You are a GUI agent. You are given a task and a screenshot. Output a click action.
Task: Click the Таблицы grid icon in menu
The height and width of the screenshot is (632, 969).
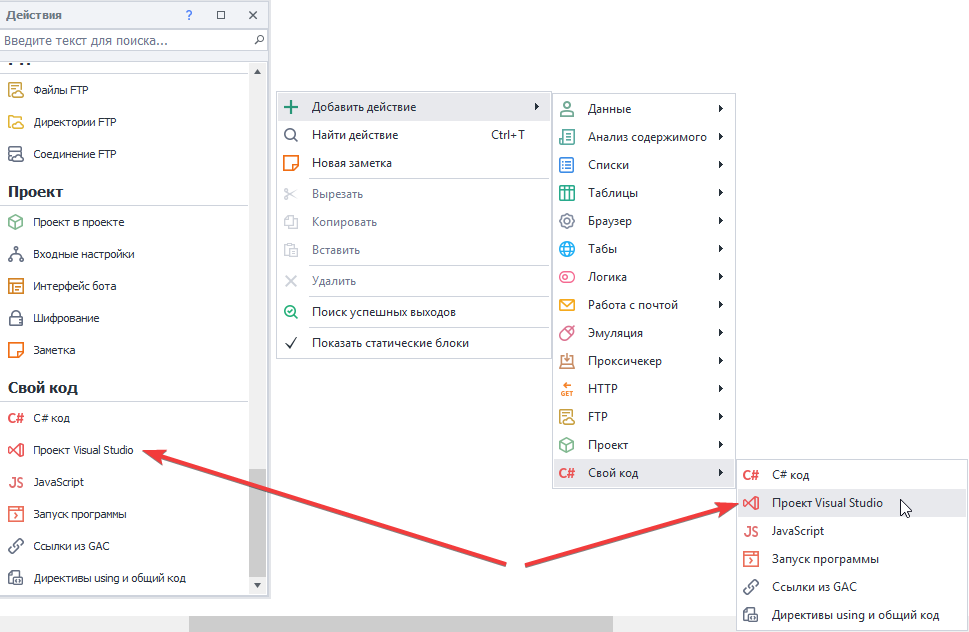tap(567, 193)
